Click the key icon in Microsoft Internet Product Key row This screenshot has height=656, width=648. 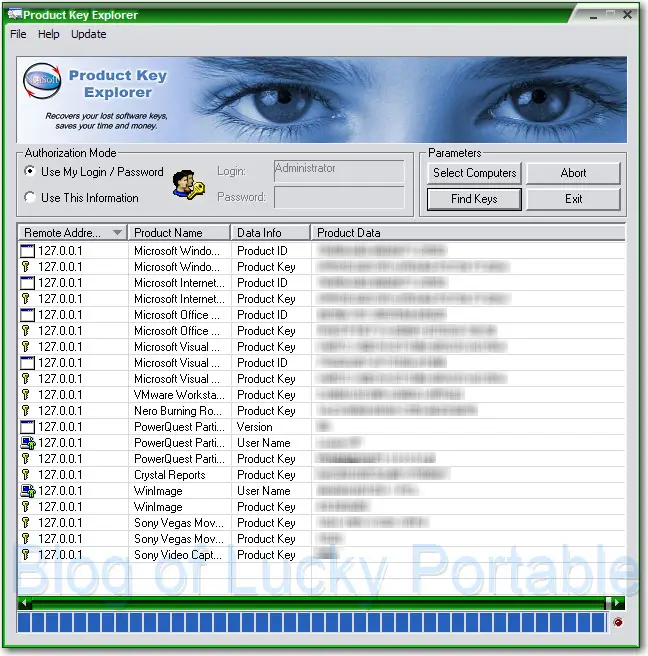pyautogui.click(x=26, y=299)
